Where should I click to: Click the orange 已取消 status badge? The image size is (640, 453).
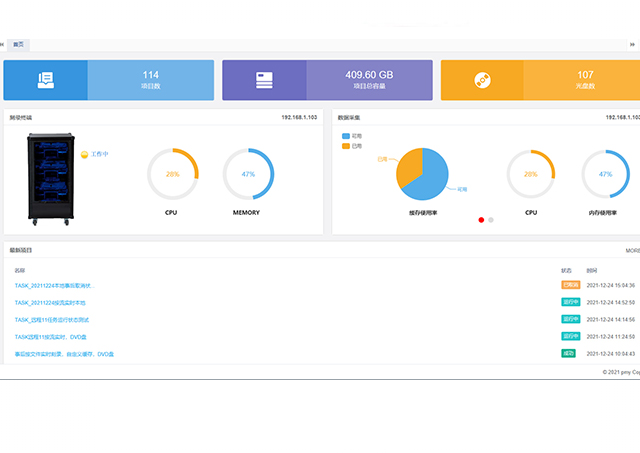[569, 285]
